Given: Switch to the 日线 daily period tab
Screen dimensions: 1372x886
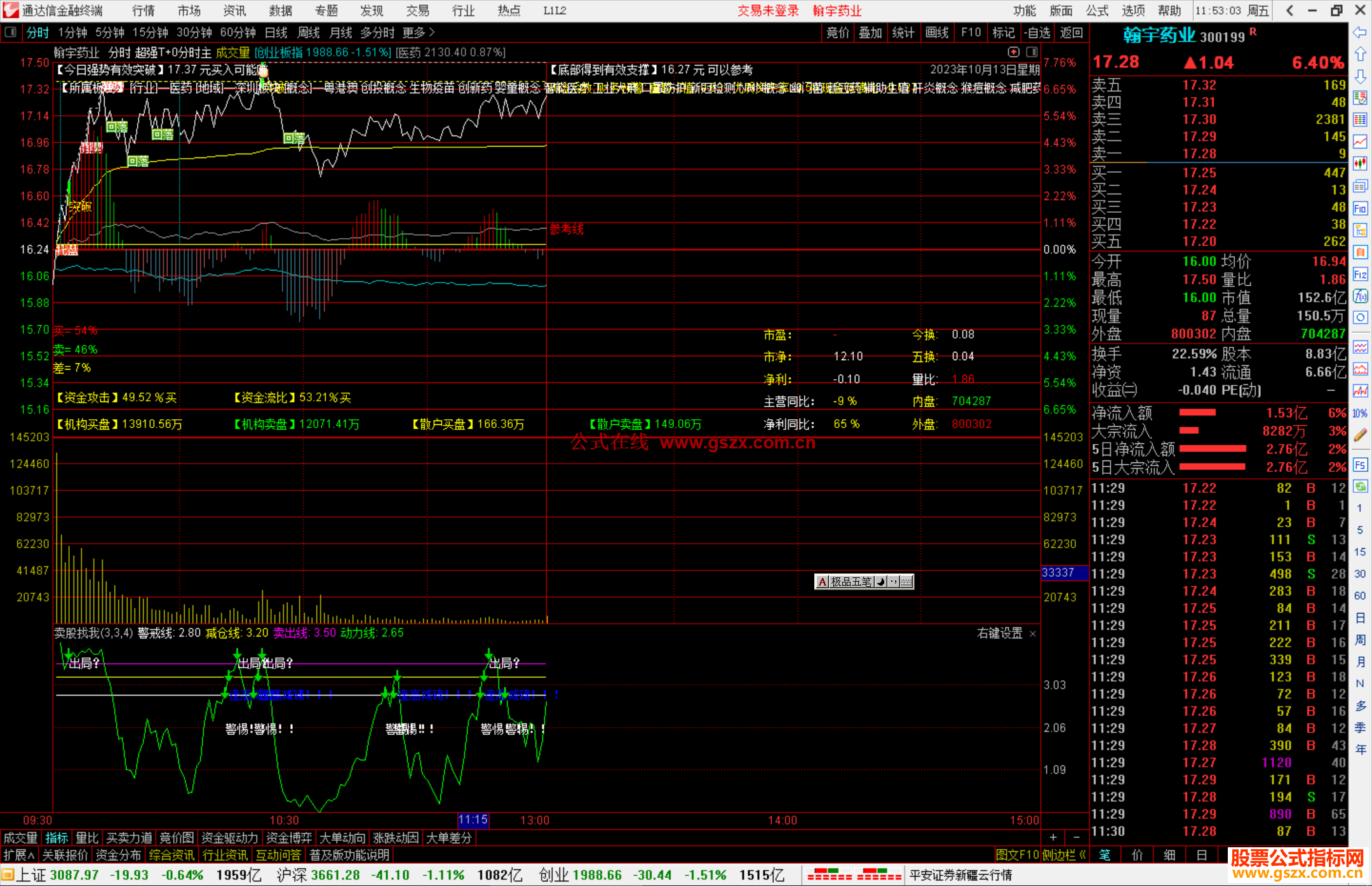Looking at the screenshot, I should click(x=276, y=32).
